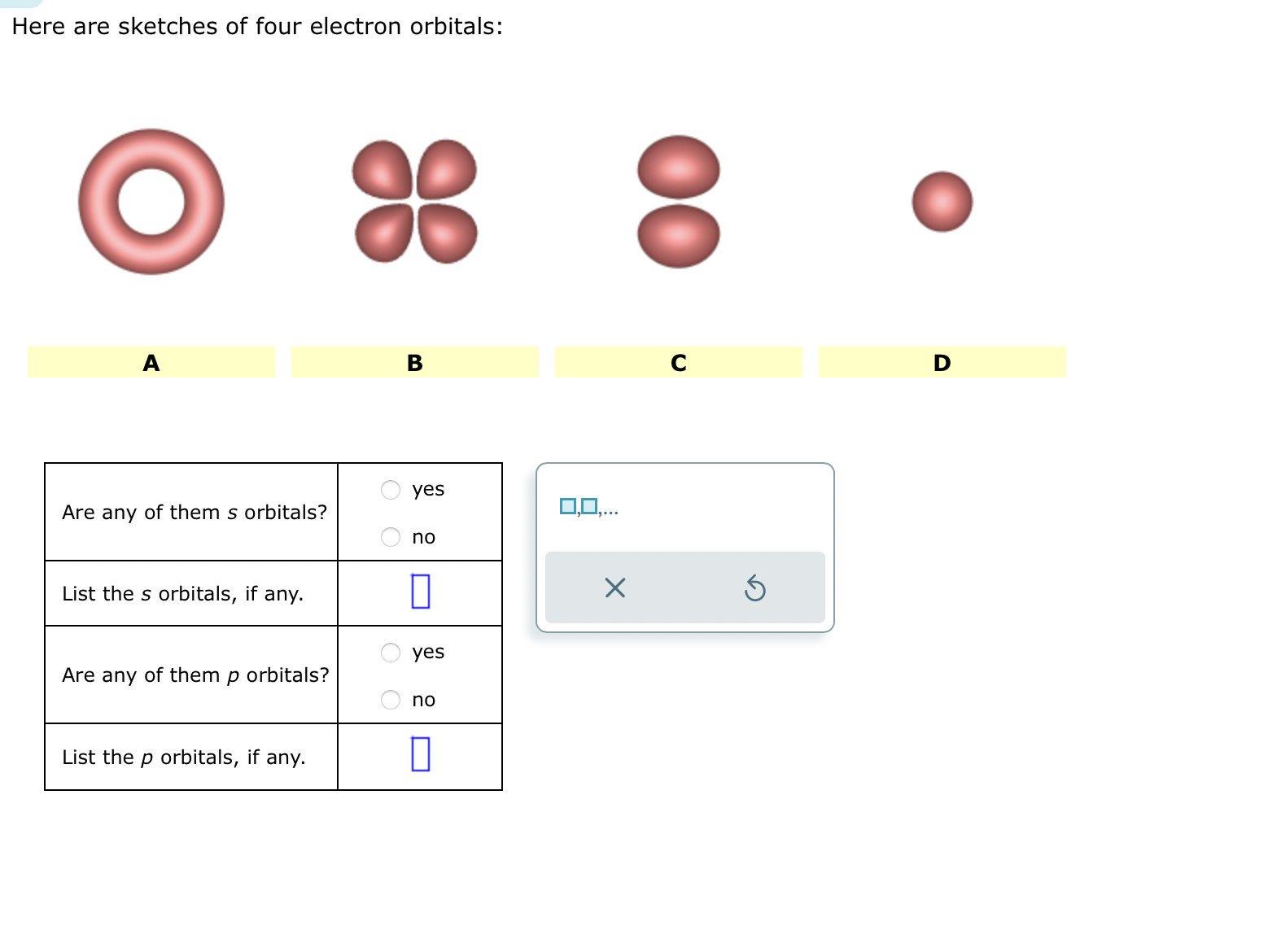This screenshot has width=1268, height=952.
Task: Click the second blue square placeholder in template
Action: coord(588,506)
